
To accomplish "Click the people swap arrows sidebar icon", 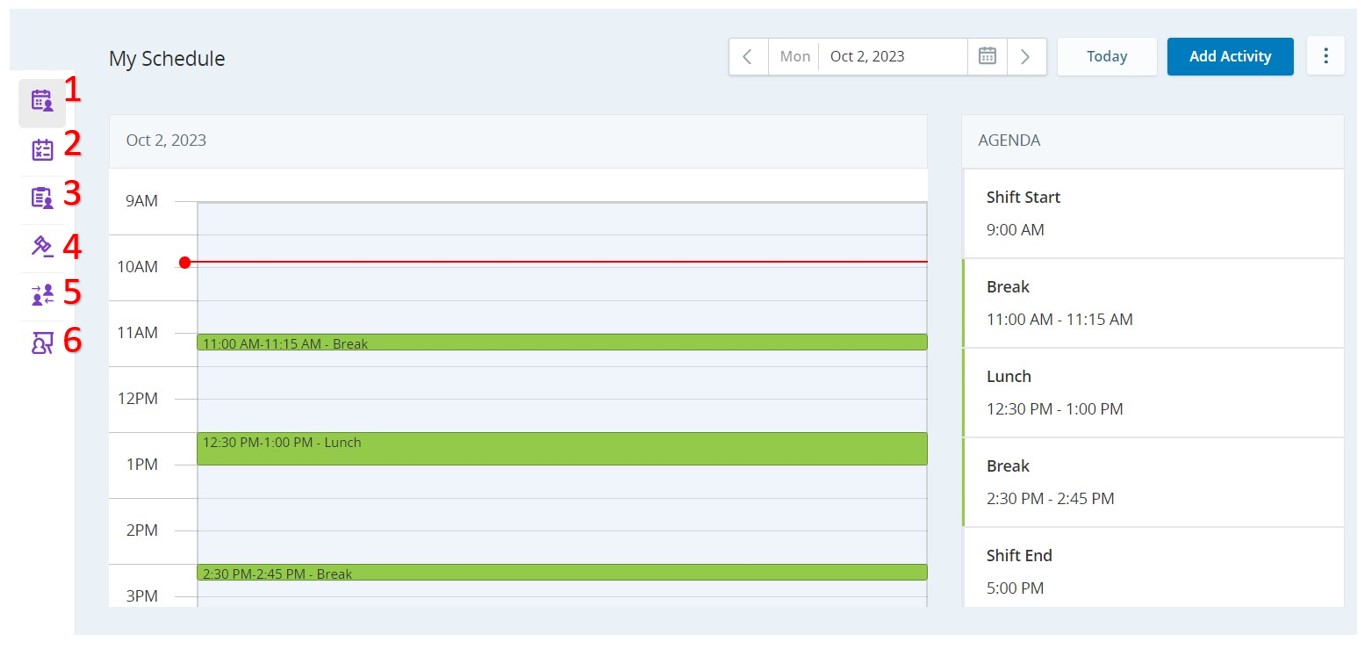I will tap(42, 294).
